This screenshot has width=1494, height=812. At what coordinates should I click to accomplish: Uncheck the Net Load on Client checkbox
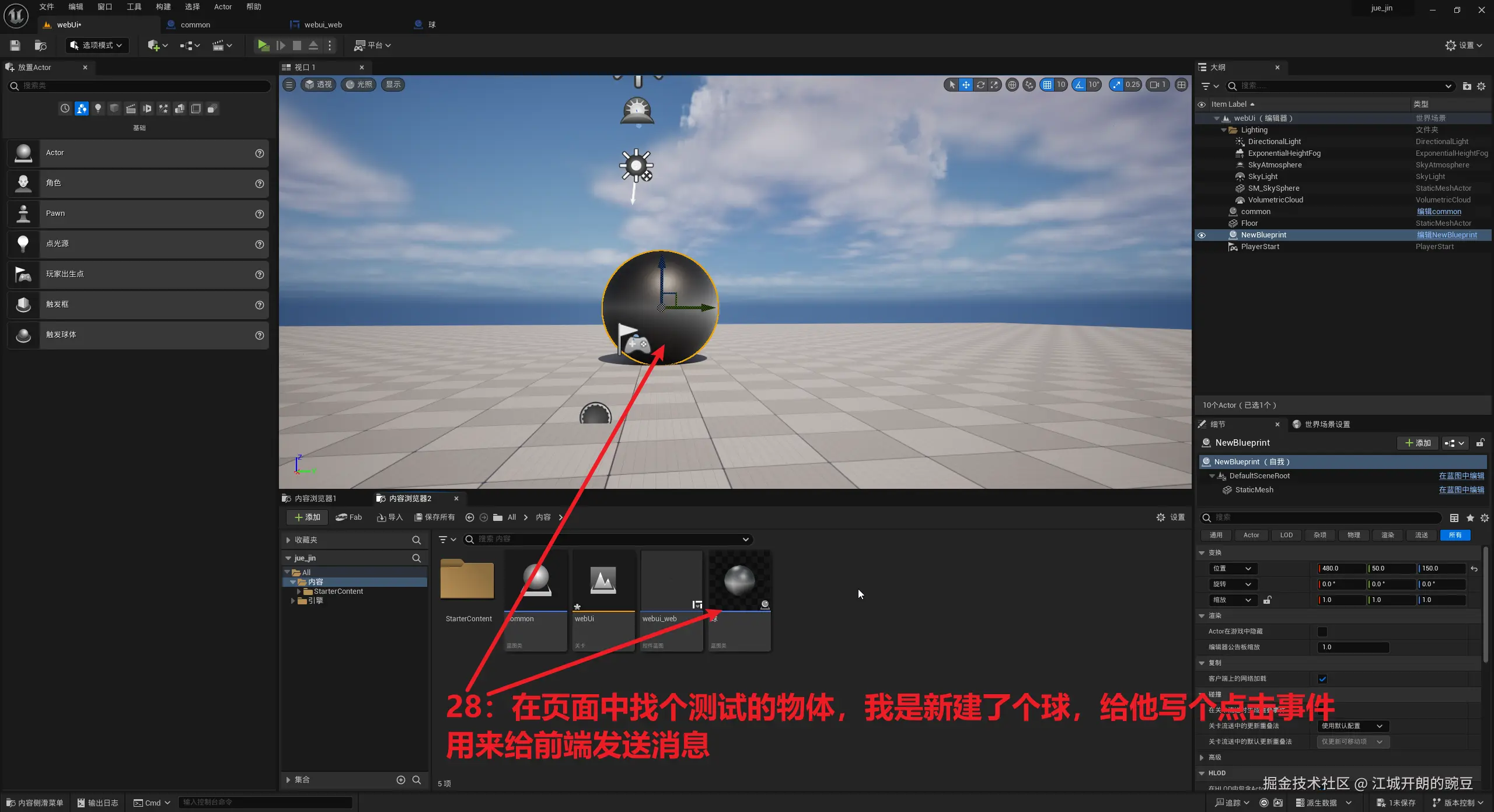(1322, 679)
